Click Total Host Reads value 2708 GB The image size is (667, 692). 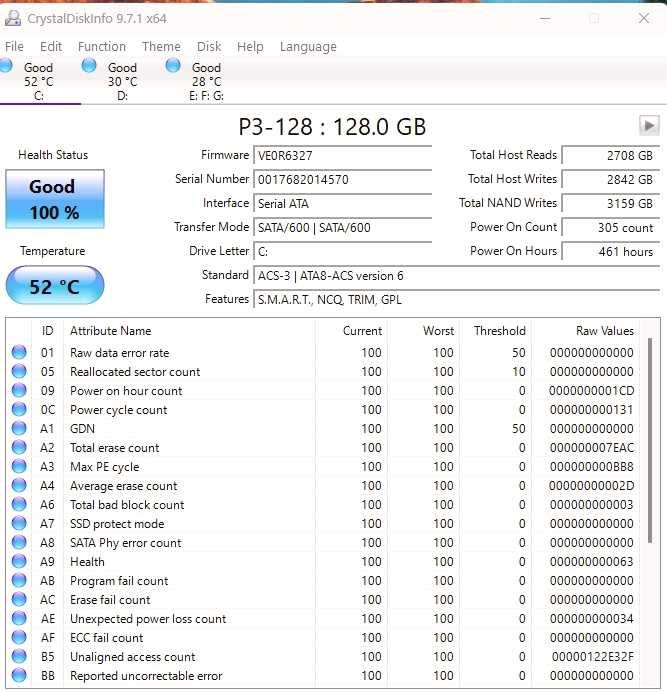coord(611,155)
